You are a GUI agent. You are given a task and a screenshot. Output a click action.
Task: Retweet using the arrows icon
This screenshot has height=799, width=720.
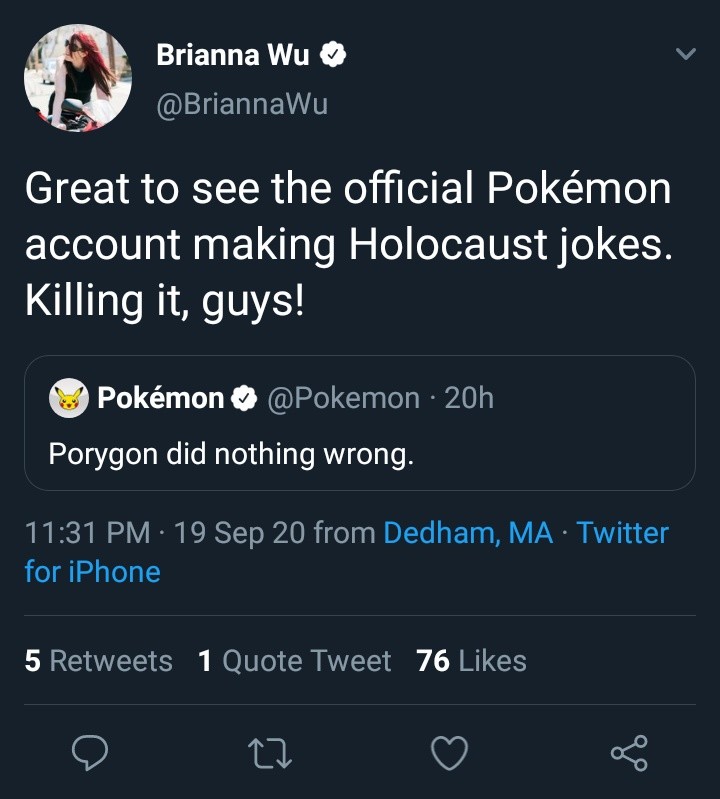pyautogui.click(x=270, y=753)
